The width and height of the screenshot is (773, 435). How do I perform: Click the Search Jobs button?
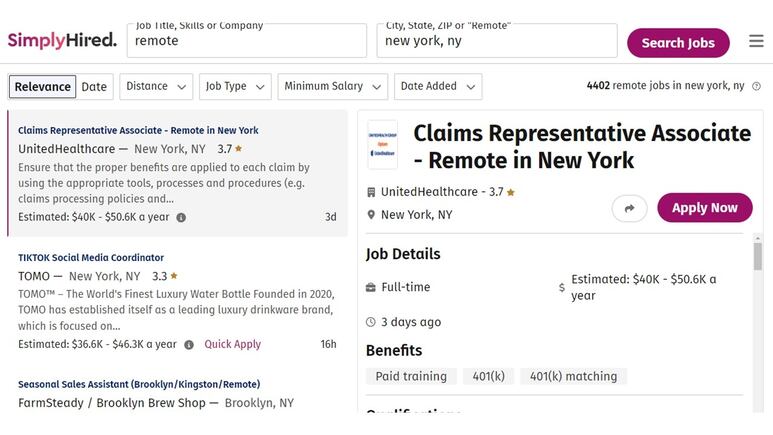678,43
